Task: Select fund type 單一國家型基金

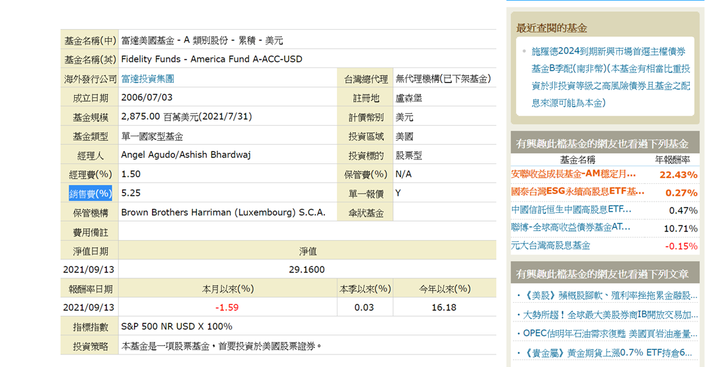Action: point(152,136)
